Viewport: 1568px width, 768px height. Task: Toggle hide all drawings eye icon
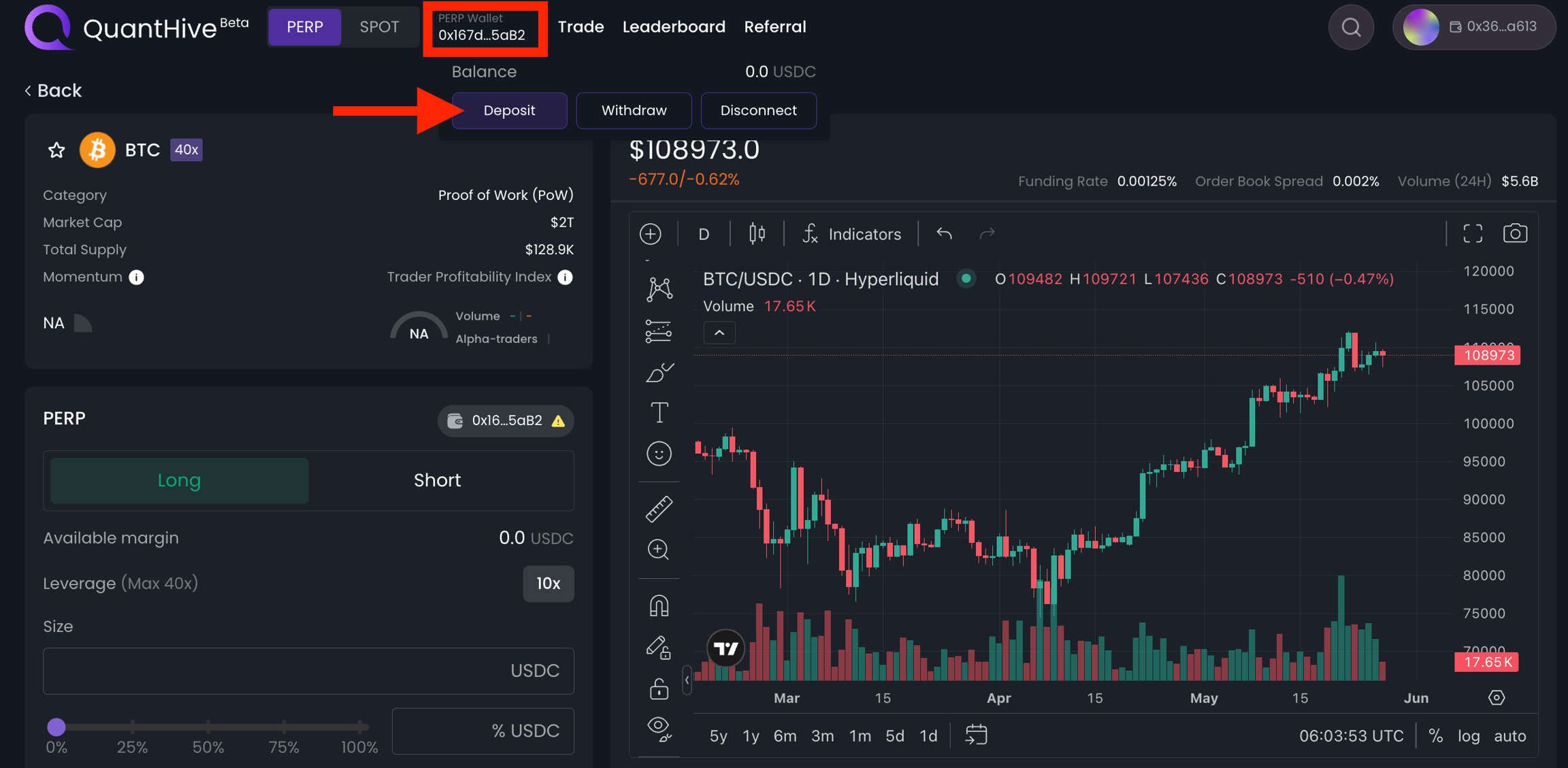coord(659,728)
